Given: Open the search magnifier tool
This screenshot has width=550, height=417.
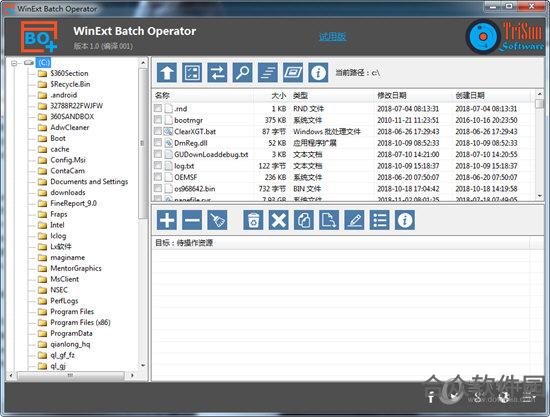Looking at the screenshot, I should coord(242,73).
